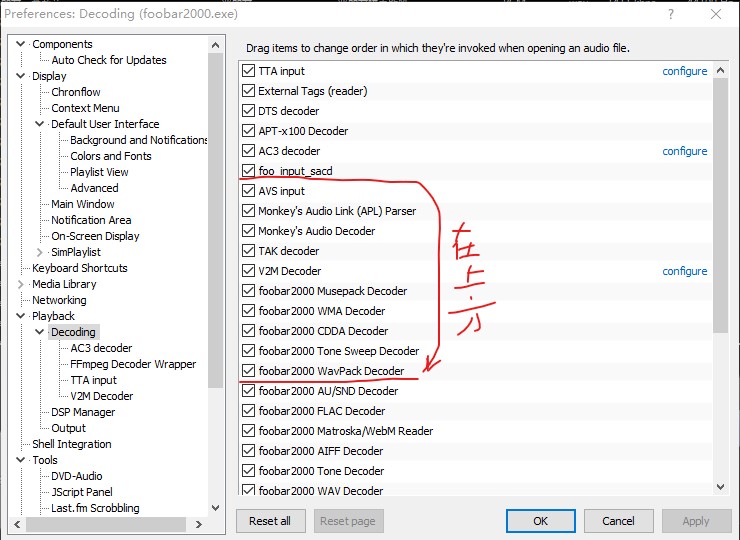Toggle the foo_input_sacd checkbox
The height and width of the screenshot is (540, 740).
(x=249, y=171)
